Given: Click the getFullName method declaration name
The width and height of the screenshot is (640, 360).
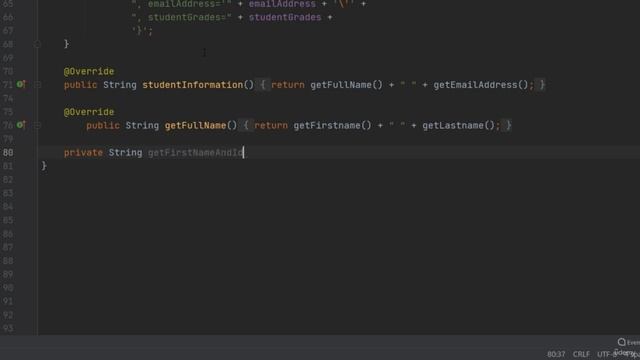Looking at the screenshot, I should [196, 125].
